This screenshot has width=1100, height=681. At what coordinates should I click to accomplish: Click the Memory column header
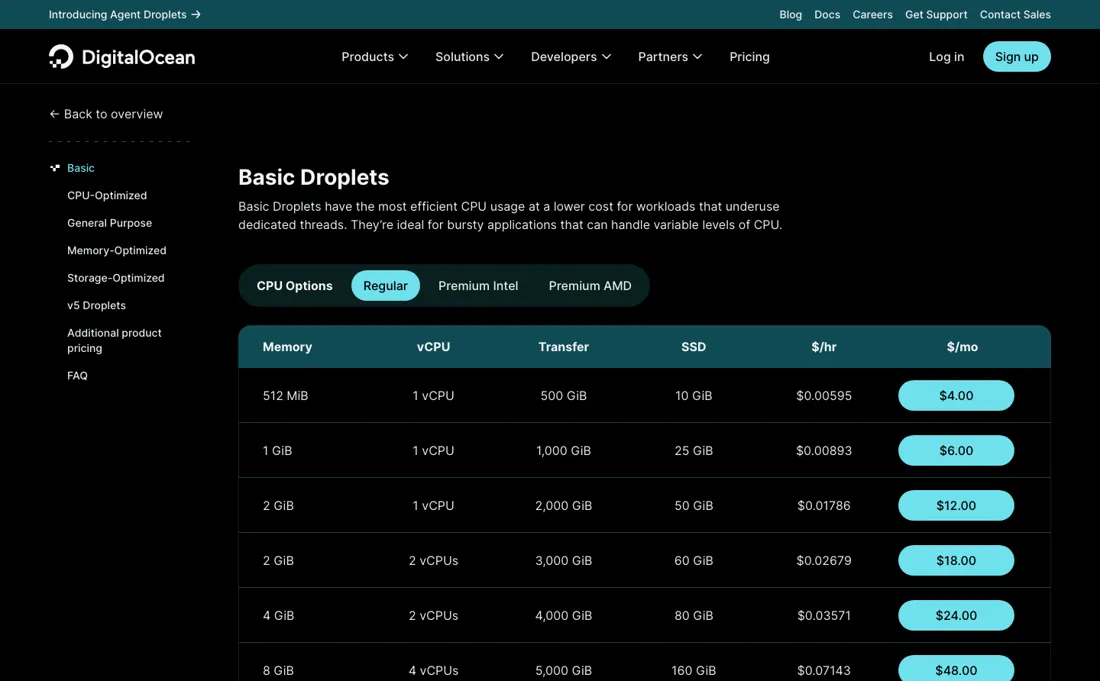[x=287, y=346]
